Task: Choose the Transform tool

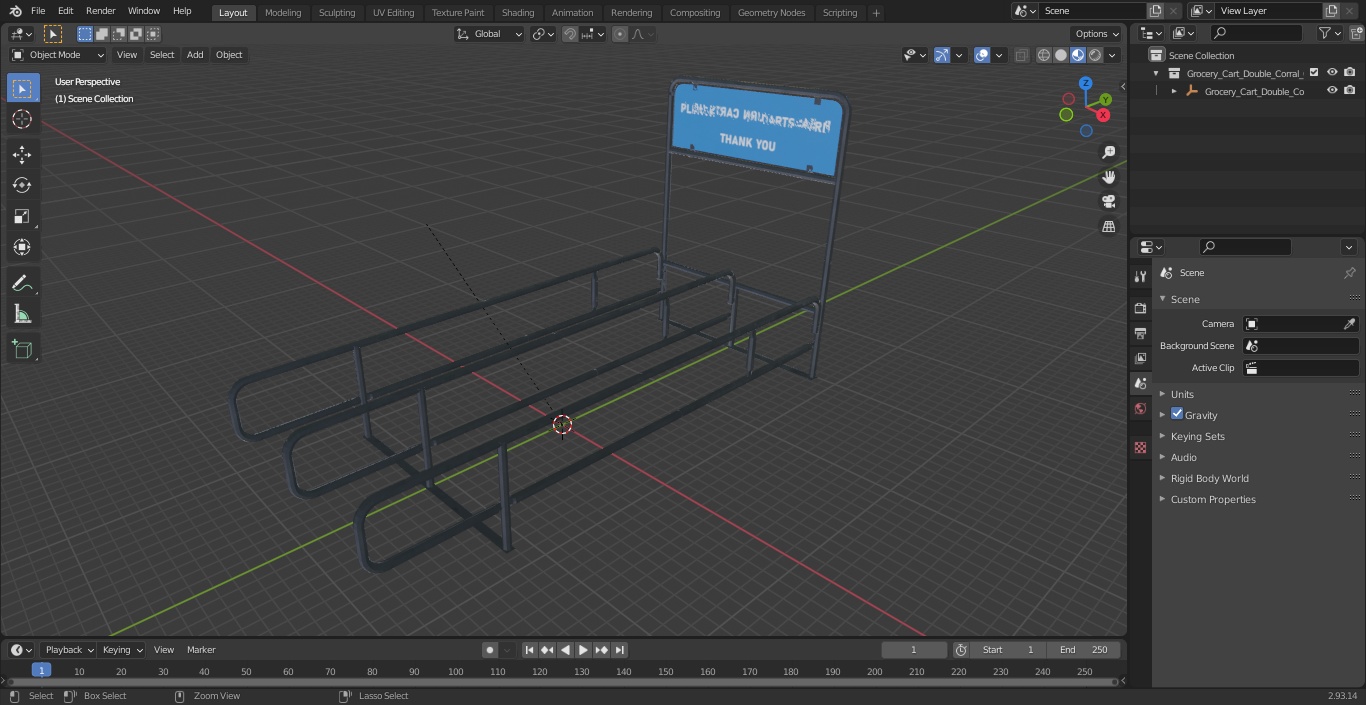Action: click(22, 247)
